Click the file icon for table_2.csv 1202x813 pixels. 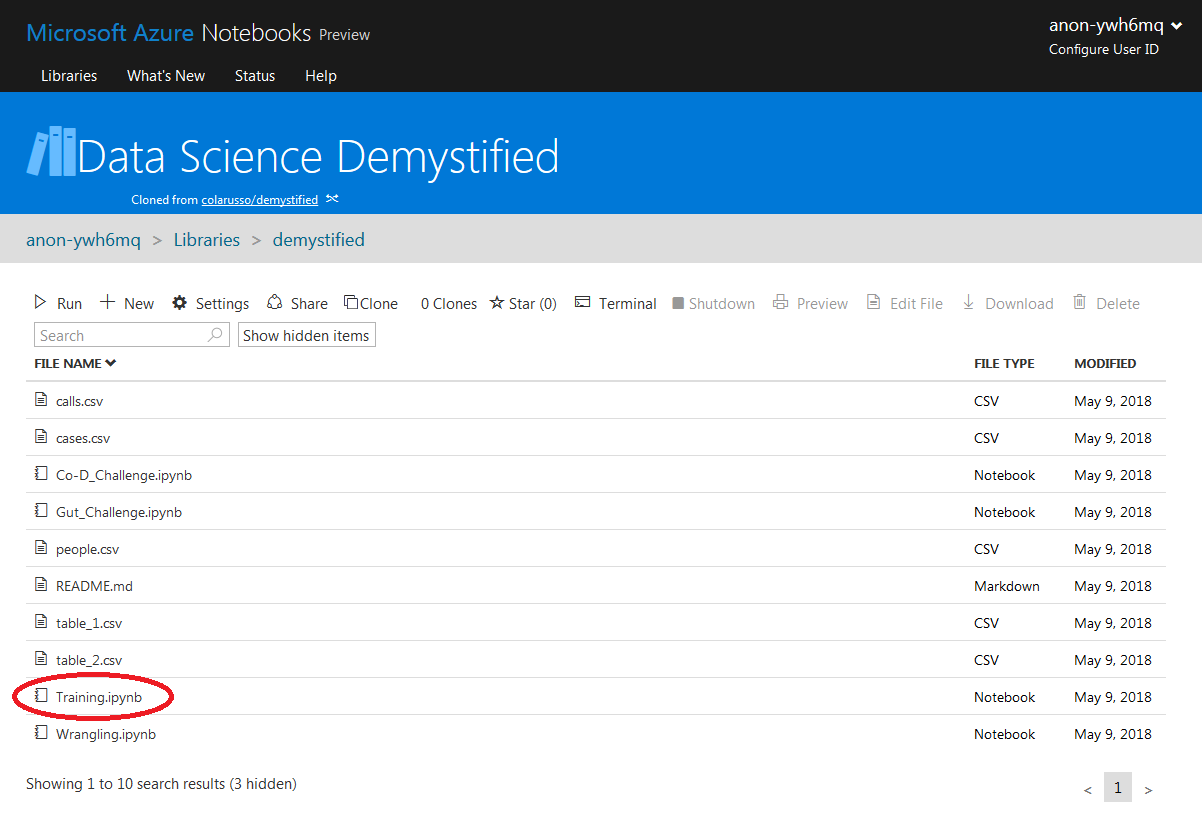click(x=41, y=659)
